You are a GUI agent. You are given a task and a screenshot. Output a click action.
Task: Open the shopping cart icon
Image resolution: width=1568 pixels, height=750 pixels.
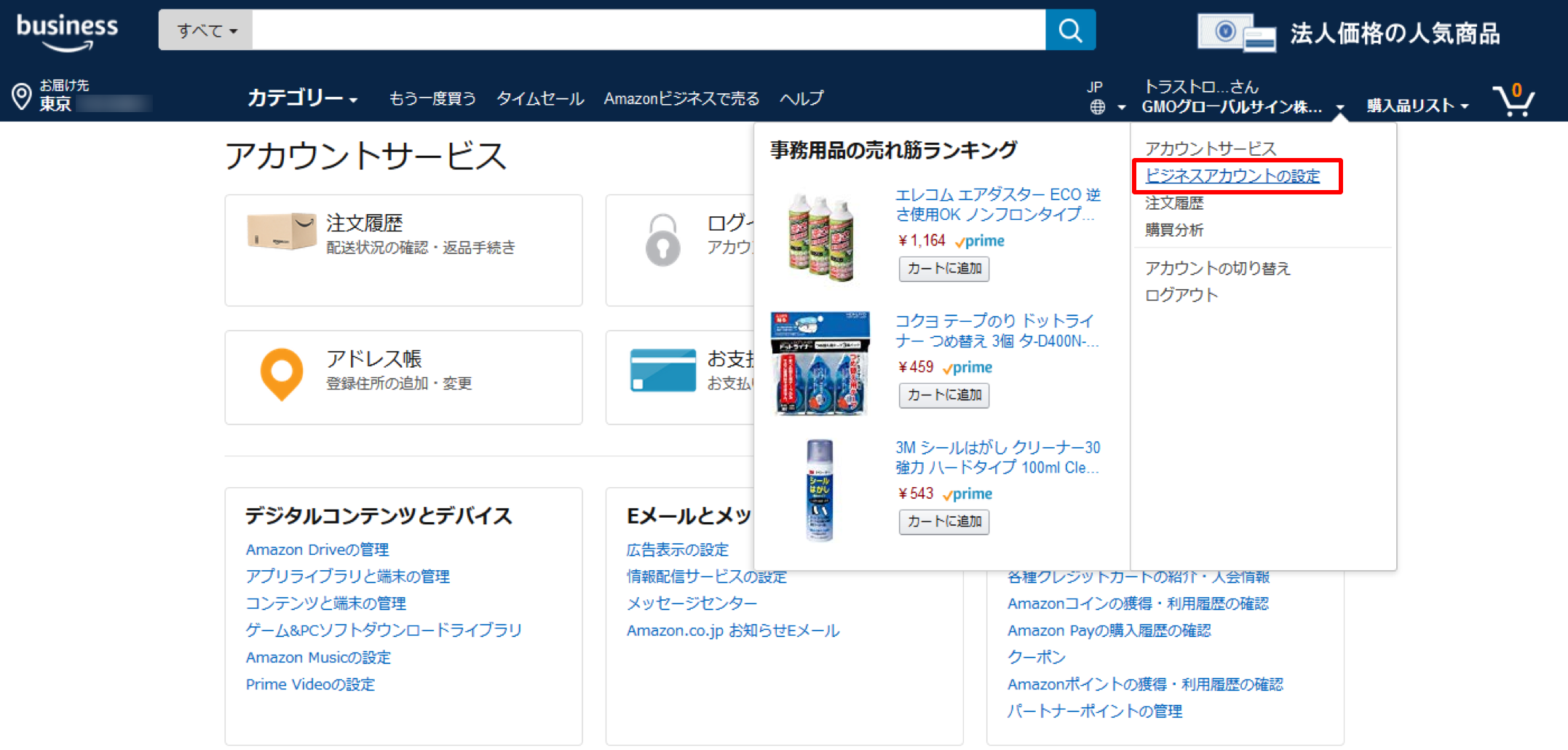pos(1514,100)
